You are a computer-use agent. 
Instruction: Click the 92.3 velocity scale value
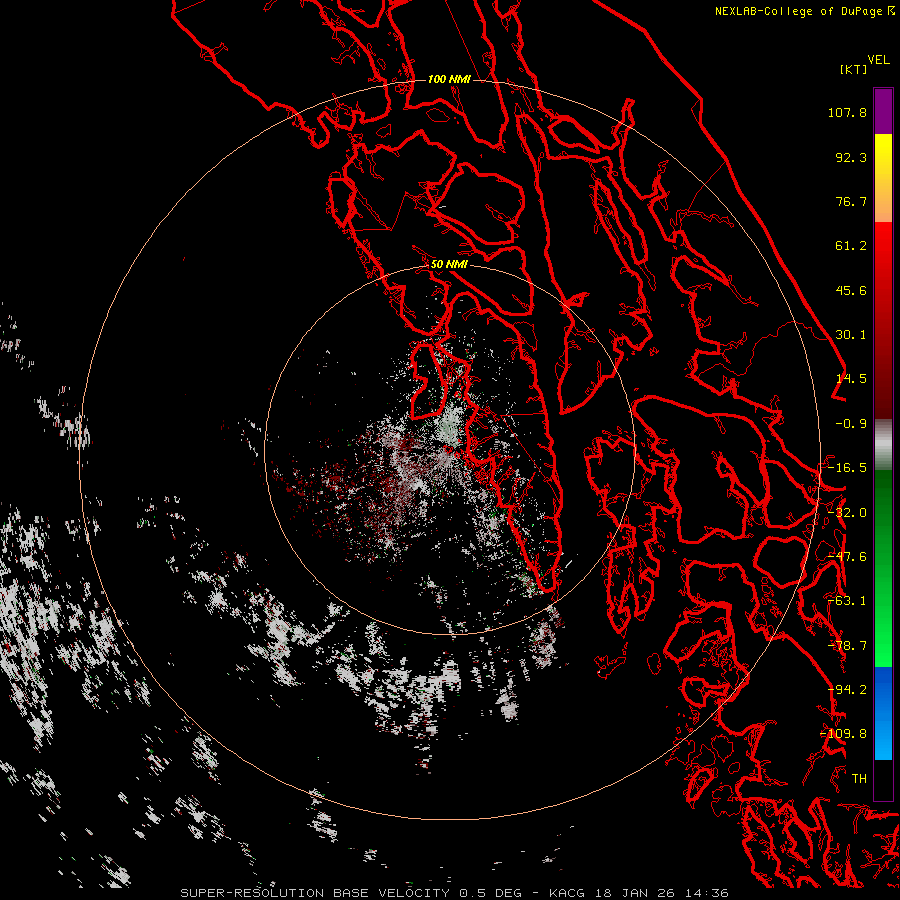pos(851,157)
